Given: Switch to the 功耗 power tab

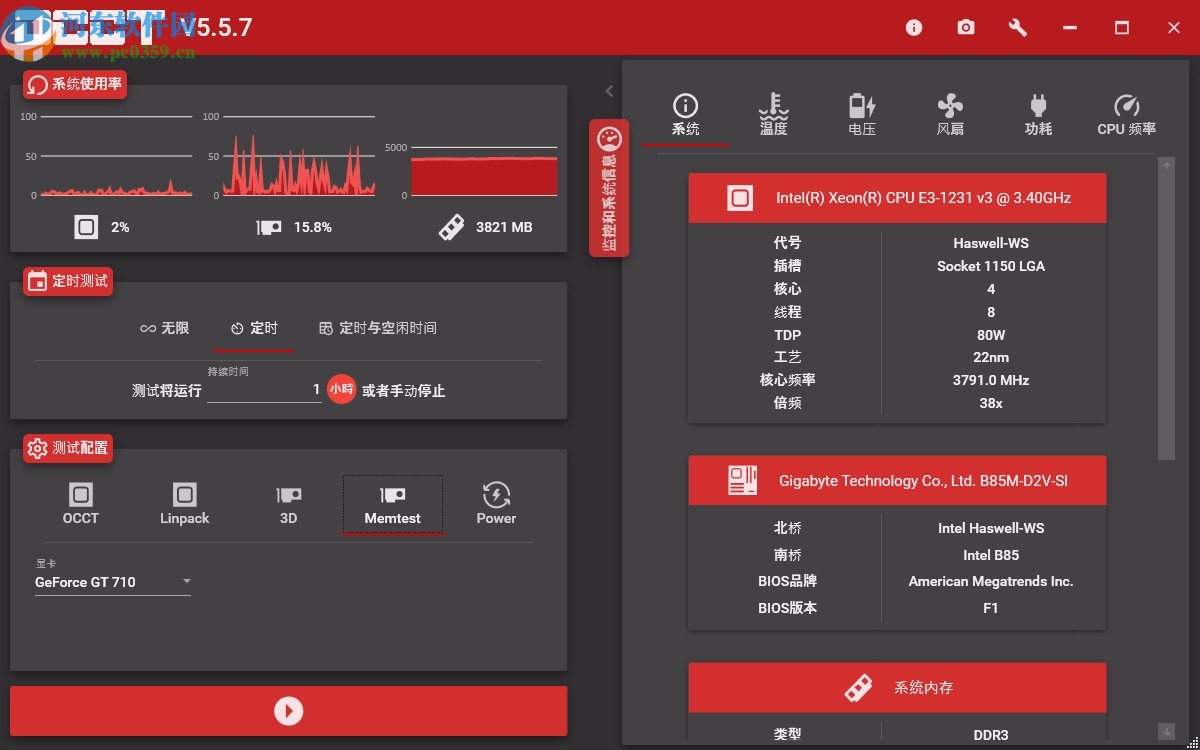Looking at the screenshot, I should pyautogui.click(x=1038, y=116).
